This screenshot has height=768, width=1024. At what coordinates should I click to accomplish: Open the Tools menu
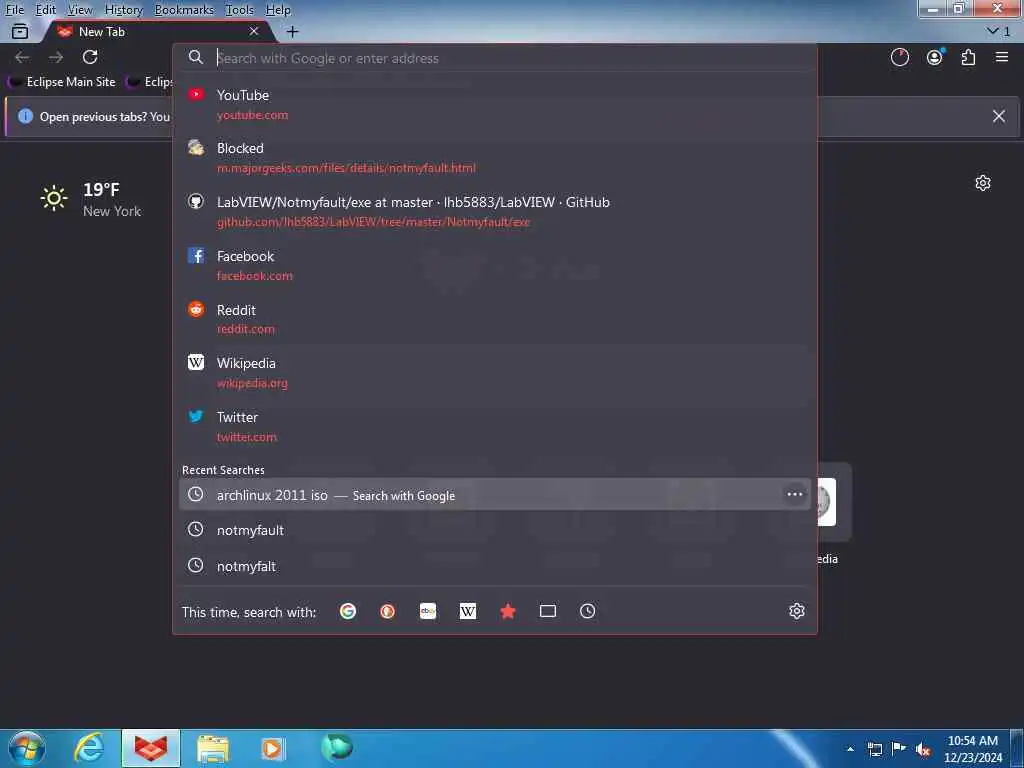239,10
